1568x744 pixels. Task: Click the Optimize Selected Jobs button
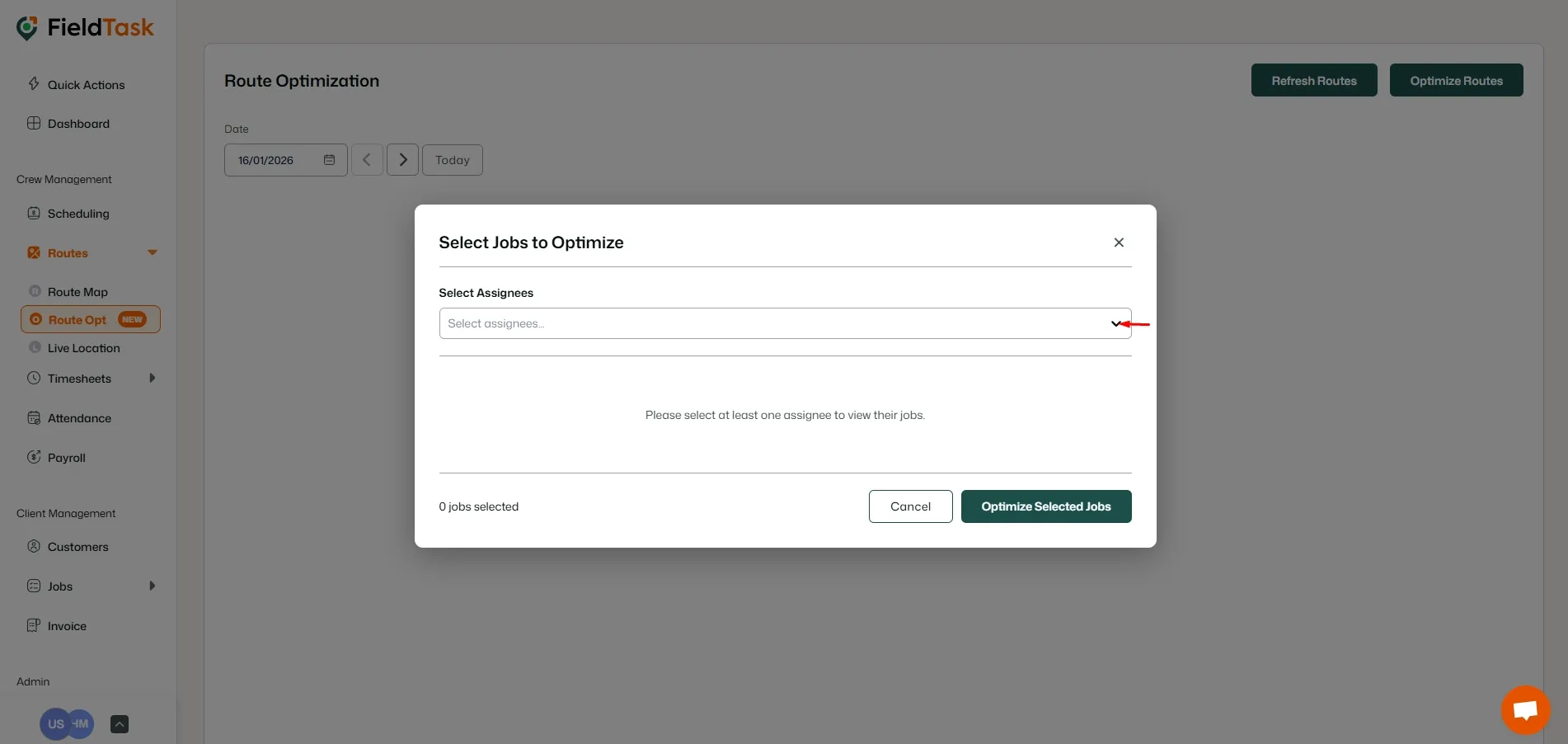tap(1045, 506)
